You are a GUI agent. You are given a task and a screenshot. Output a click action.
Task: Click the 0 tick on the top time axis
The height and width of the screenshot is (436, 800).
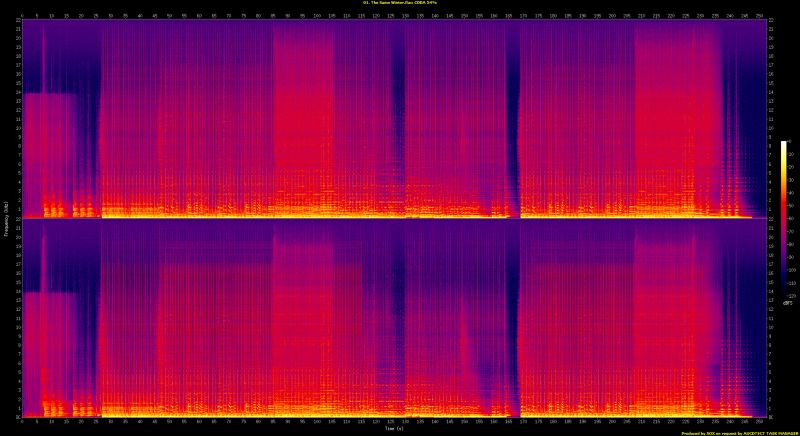(22, 15)
